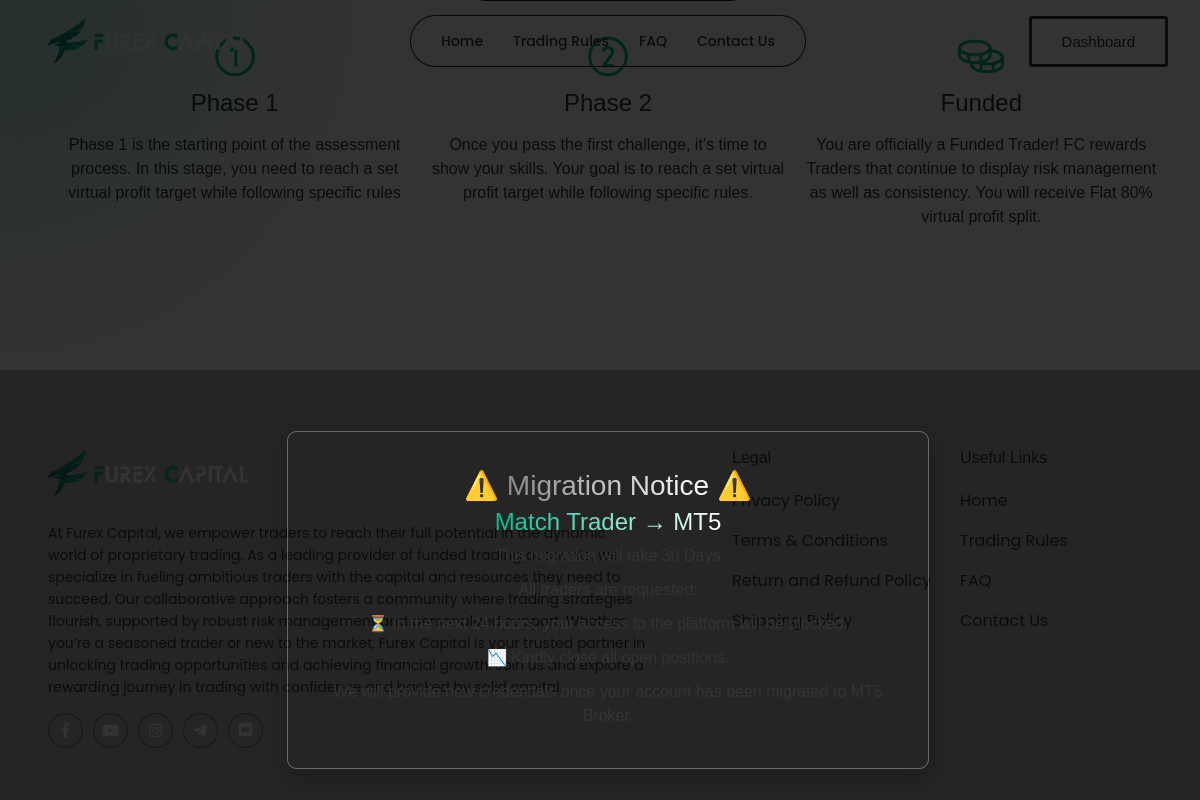Click the hourglass icon in the notice
1200x800 pixels.
pyautogui.click(x=378, y=624)
